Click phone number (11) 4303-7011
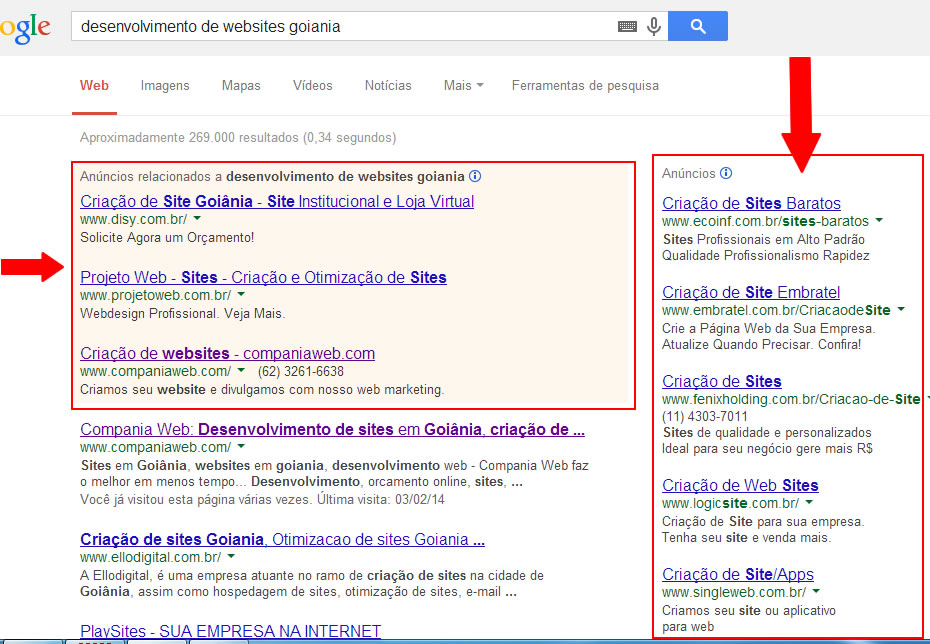This screenshot has height=644, width=930. point(705,416)
